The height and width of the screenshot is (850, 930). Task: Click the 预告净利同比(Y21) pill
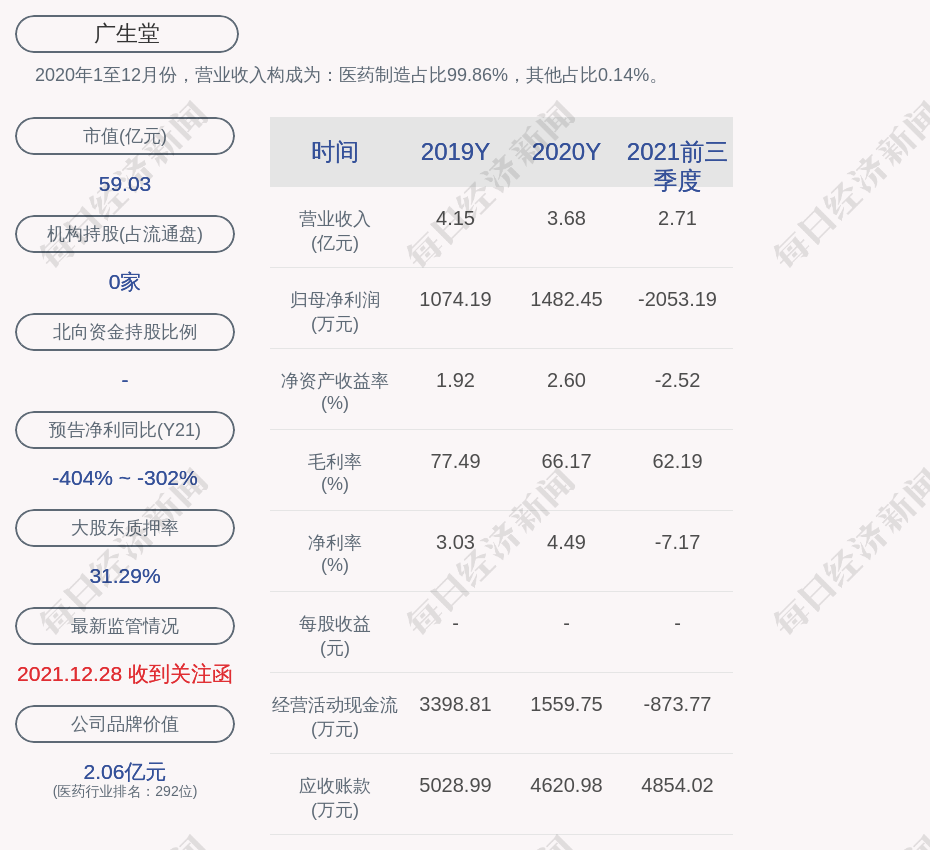pos(125,429)
